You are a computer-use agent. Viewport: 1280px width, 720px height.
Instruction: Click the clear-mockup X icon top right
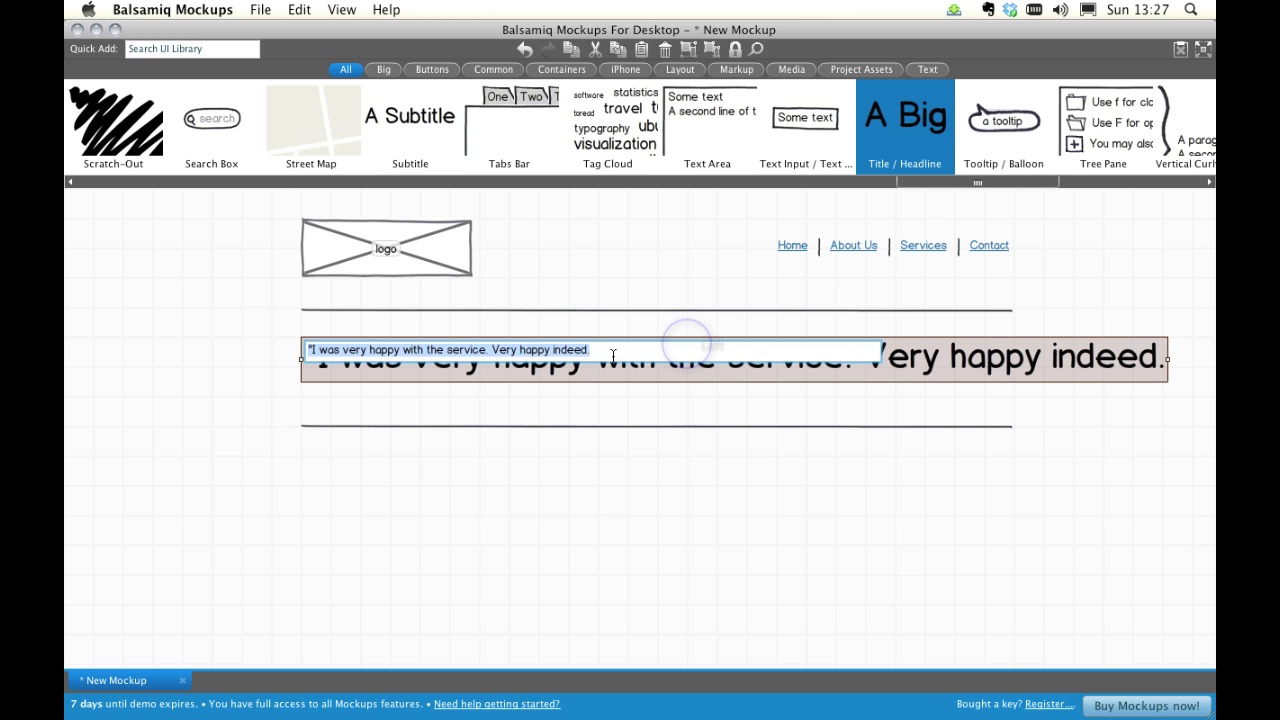1181,49
